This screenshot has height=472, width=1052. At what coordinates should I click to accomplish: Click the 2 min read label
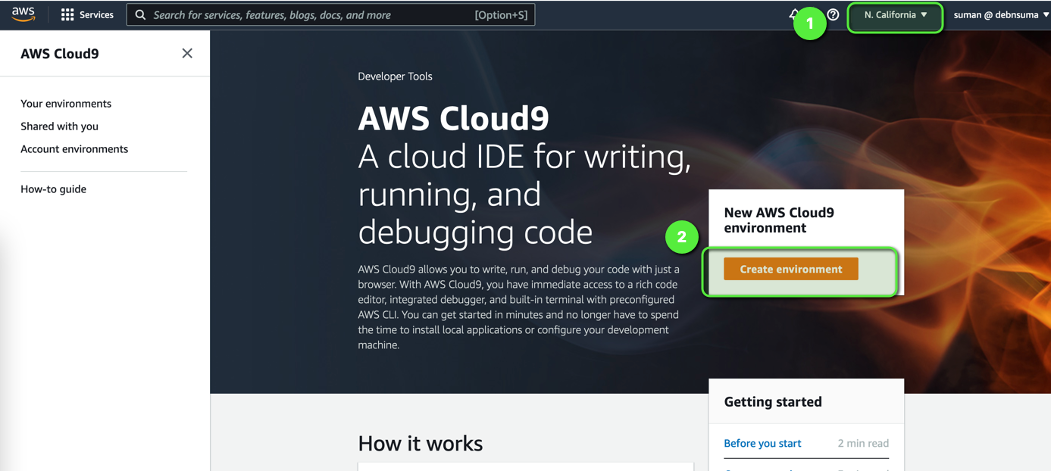pyautogui.click(x=863, y=443)
